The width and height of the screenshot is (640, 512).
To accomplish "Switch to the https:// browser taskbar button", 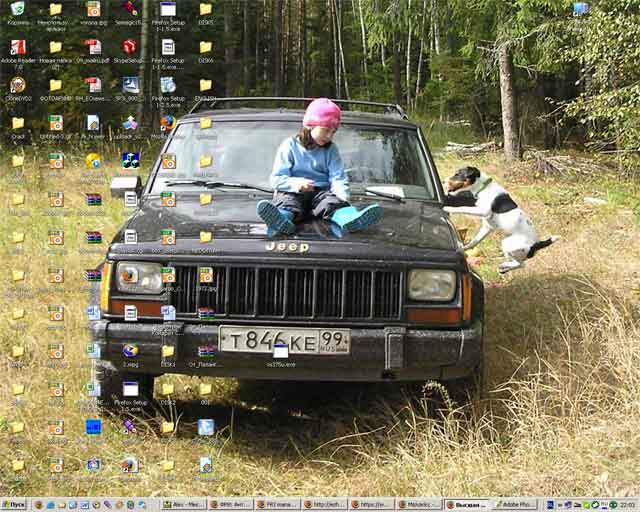I will (x=372, y=505).
